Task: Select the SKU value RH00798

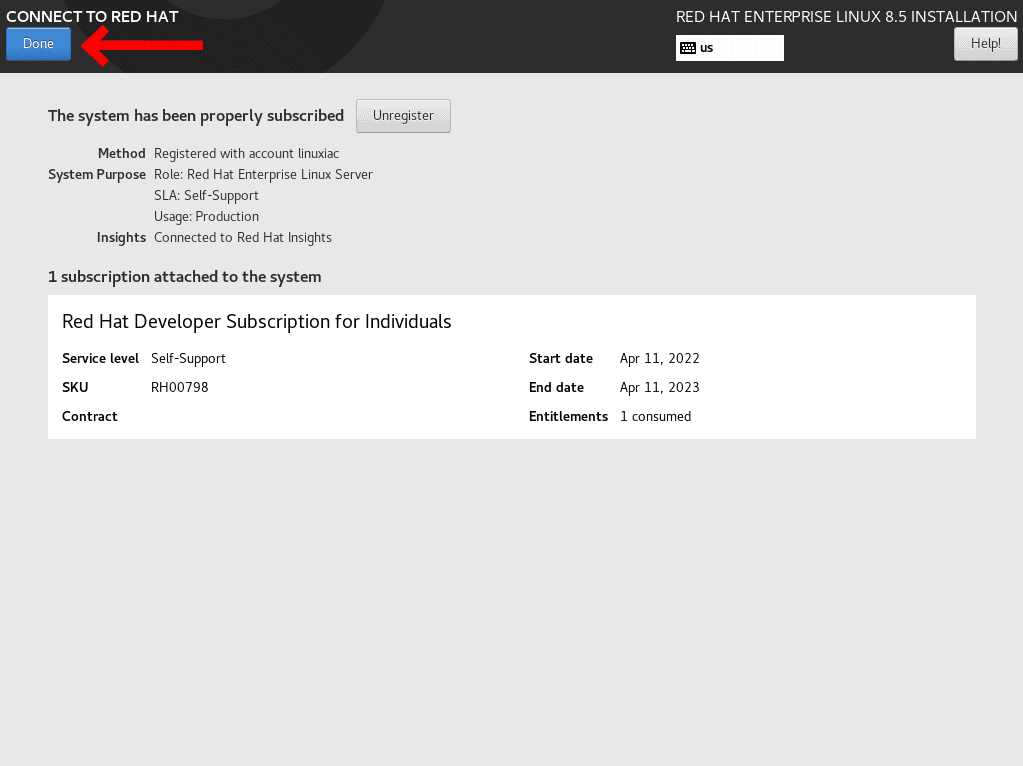Action: 179,388
